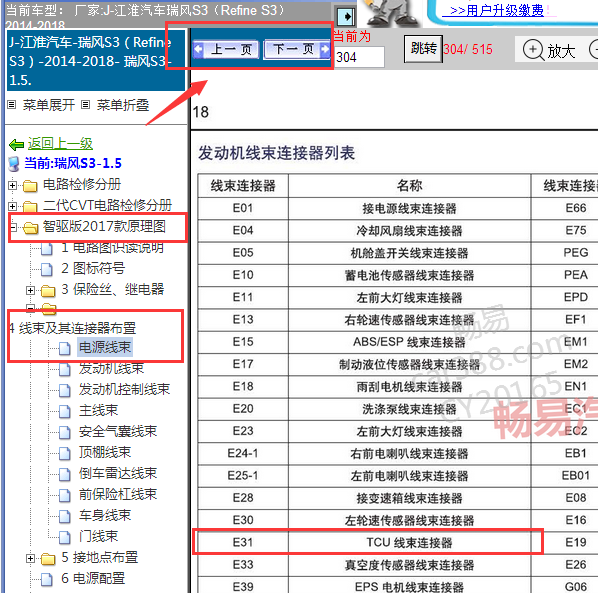Click the black arrow panel toggle icon
Viewport: 598px width, 593px height.
pyautogui.click(x=346, y=17)
